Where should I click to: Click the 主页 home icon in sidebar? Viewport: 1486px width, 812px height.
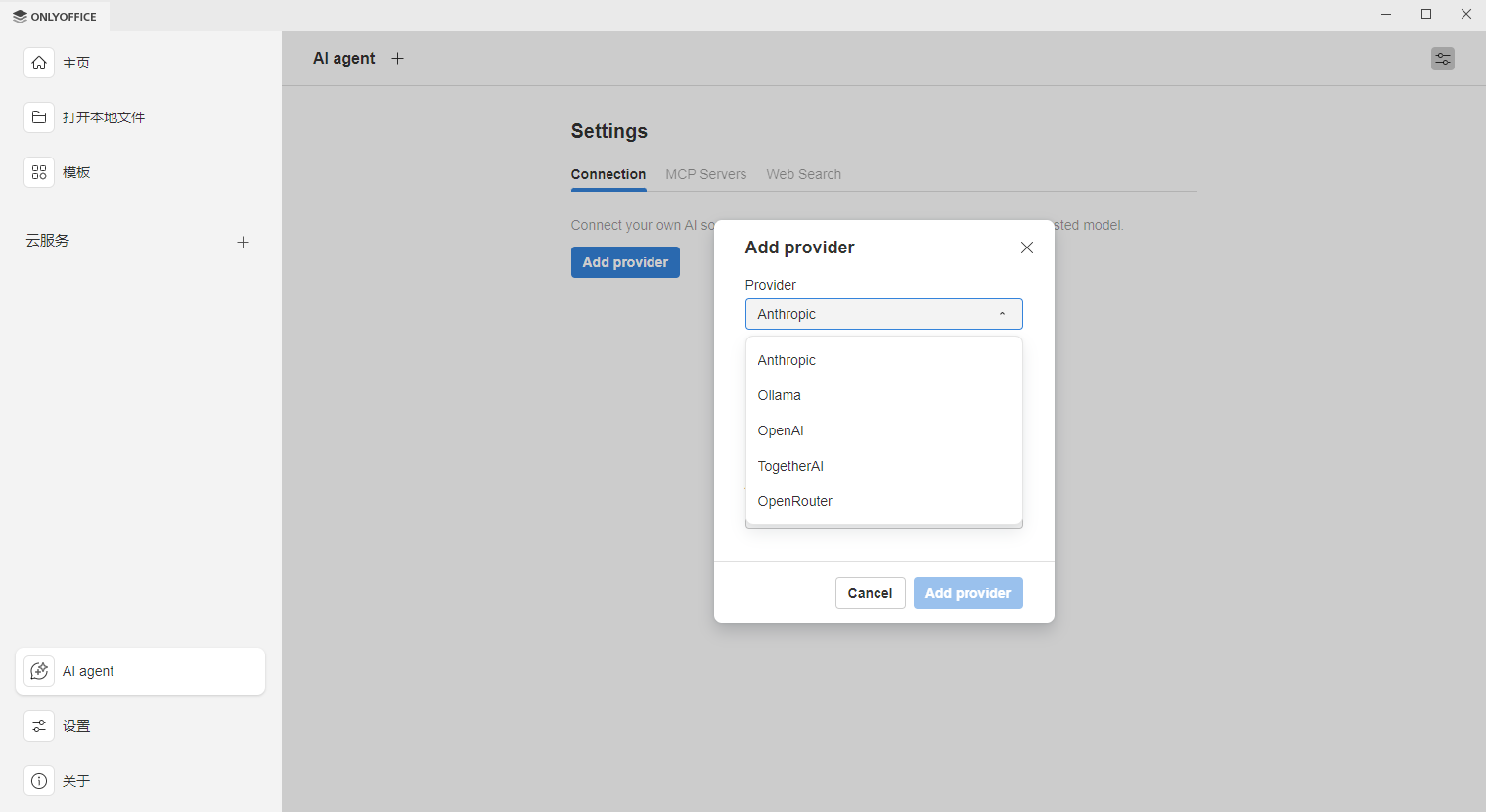[x=39, y=63]
